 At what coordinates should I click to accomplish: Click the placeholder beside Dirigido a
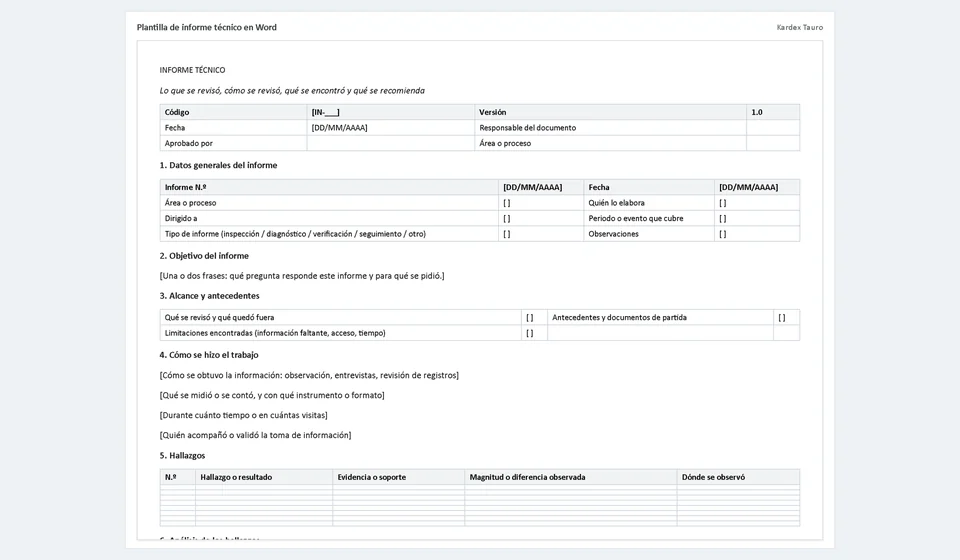point(506,218)
